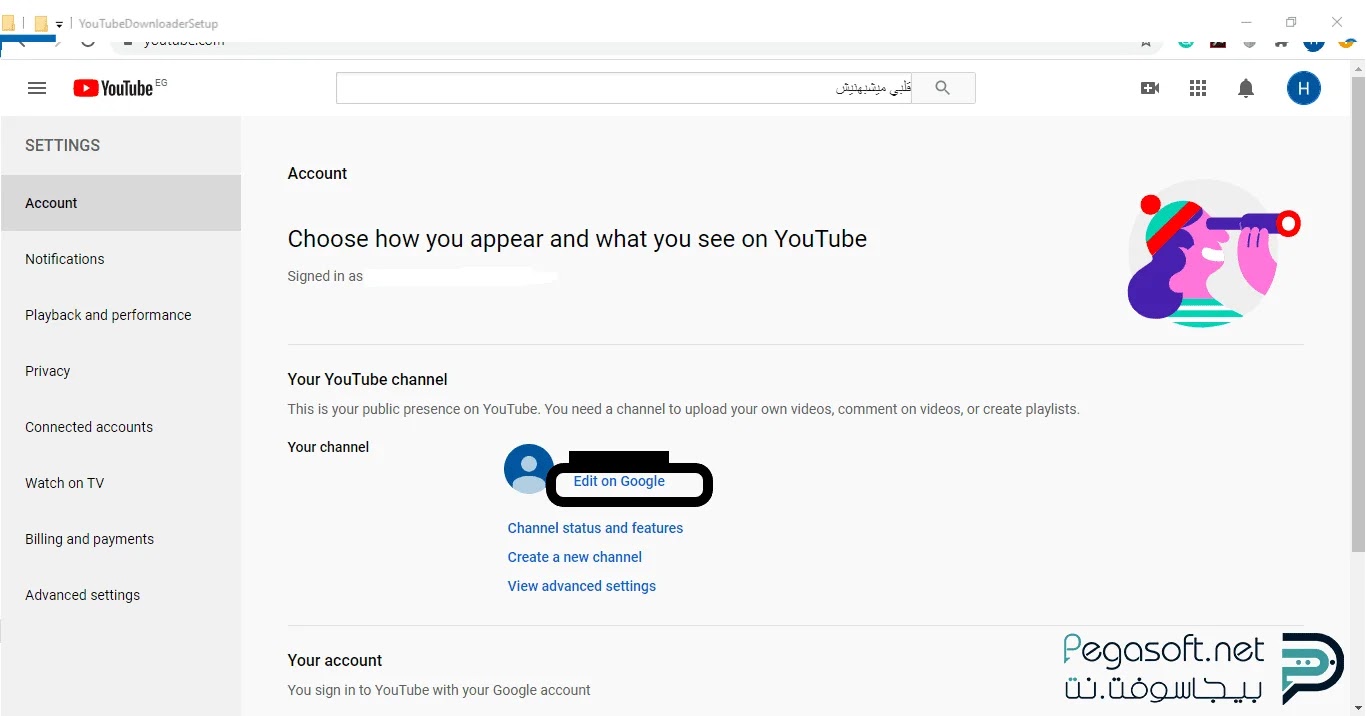Click the magnifier search button
1366x716 pixels.
click(x=943, y=88)
